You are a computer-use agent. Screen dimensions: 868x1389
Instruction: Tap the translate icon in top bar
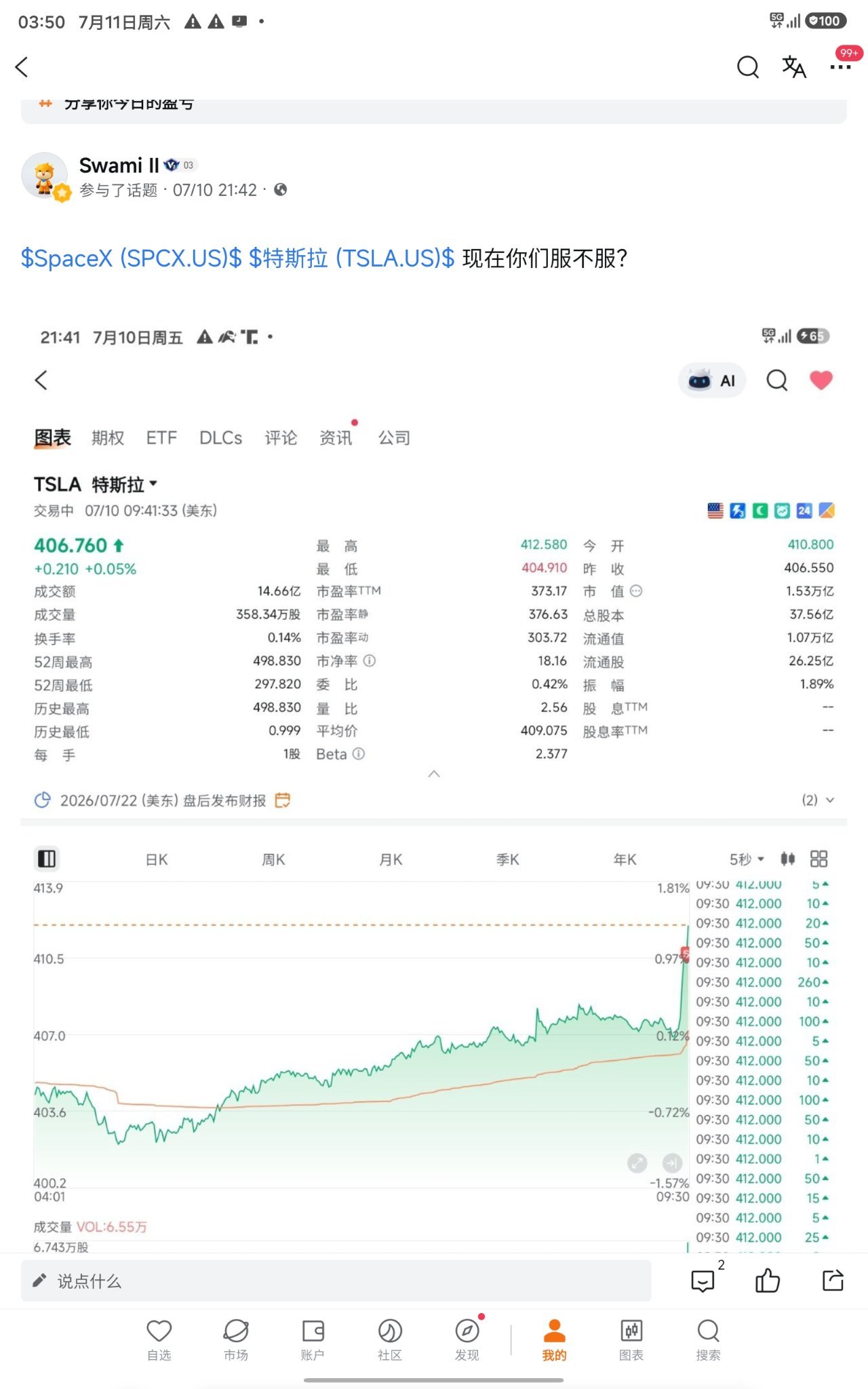(793, 67)
